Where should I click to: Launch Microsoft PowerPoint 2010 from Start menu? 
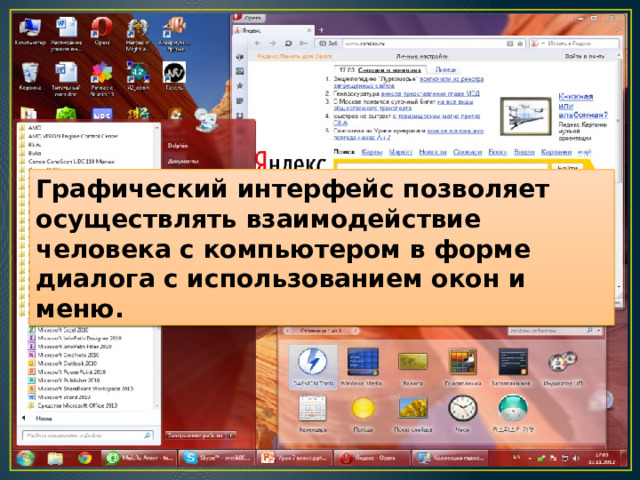pos(67,372)
